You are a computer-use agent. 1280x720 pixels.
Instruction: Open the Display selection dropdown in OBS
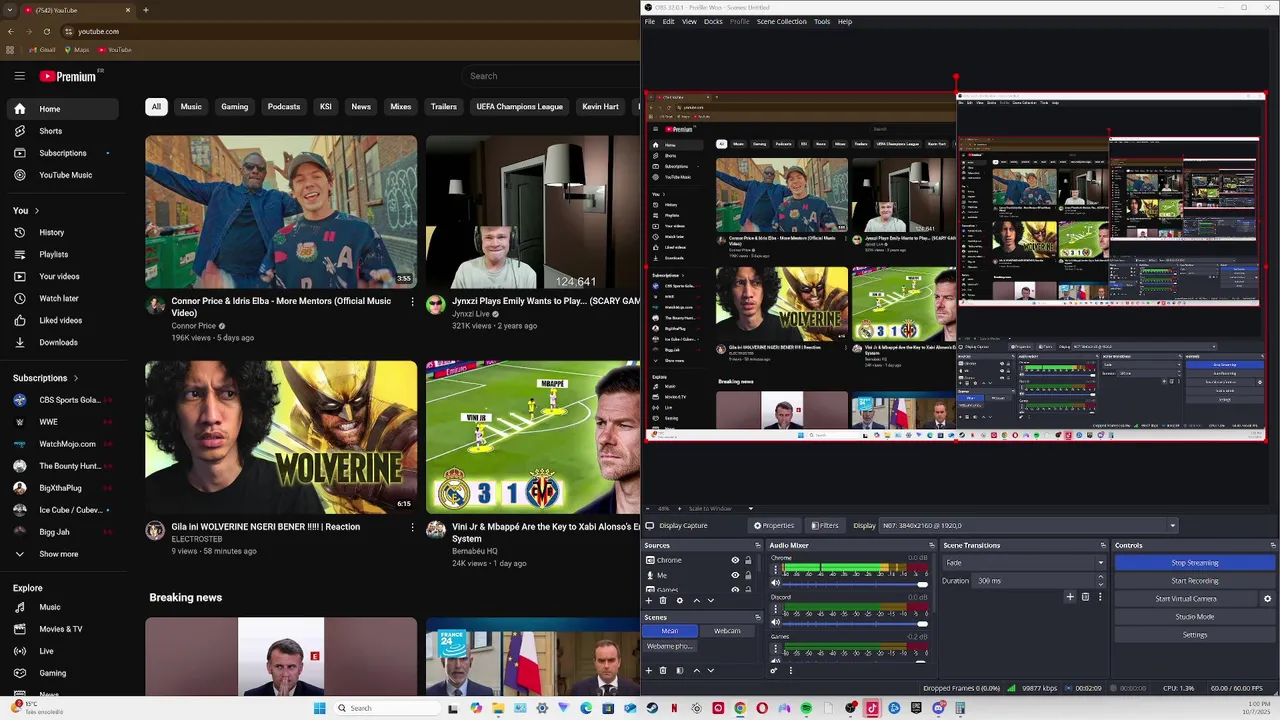pos(1028,525)
